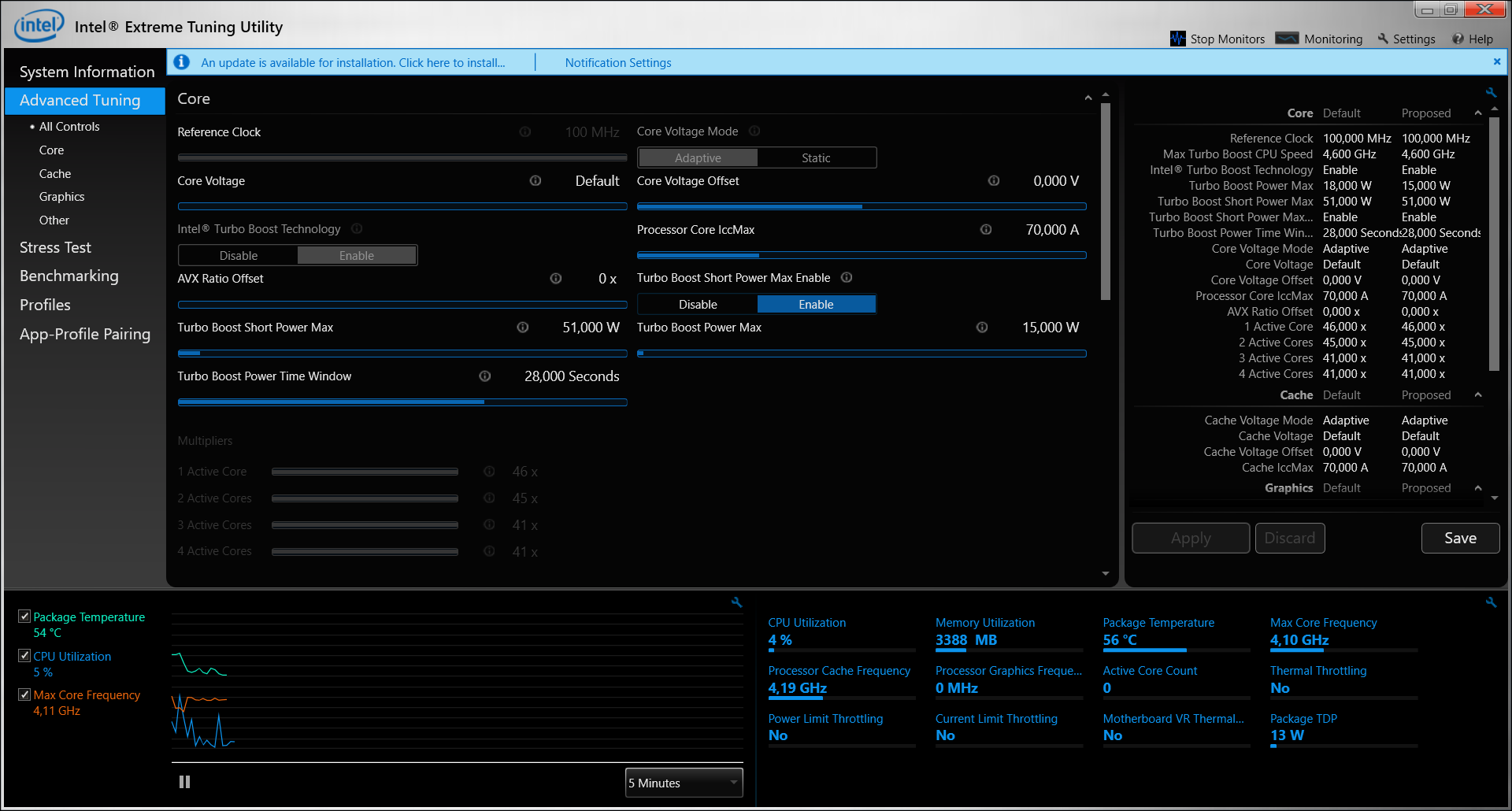Image resolution: width=1512 pixels, height=811 pixels.
Task: Open Monitoring view icon
Action: tap(1287, 39)
